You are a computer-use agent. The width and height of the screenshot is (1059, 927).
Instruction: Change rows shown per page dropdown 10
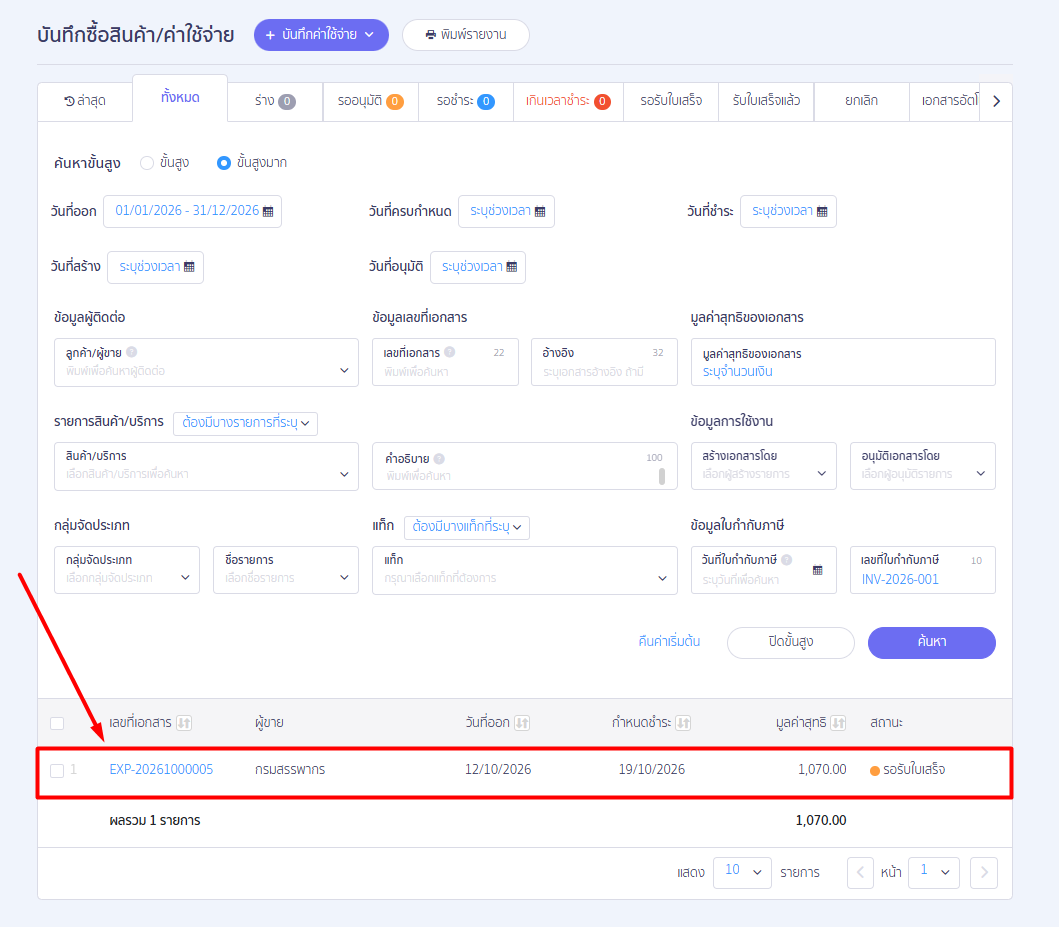(x=742, y=871)
